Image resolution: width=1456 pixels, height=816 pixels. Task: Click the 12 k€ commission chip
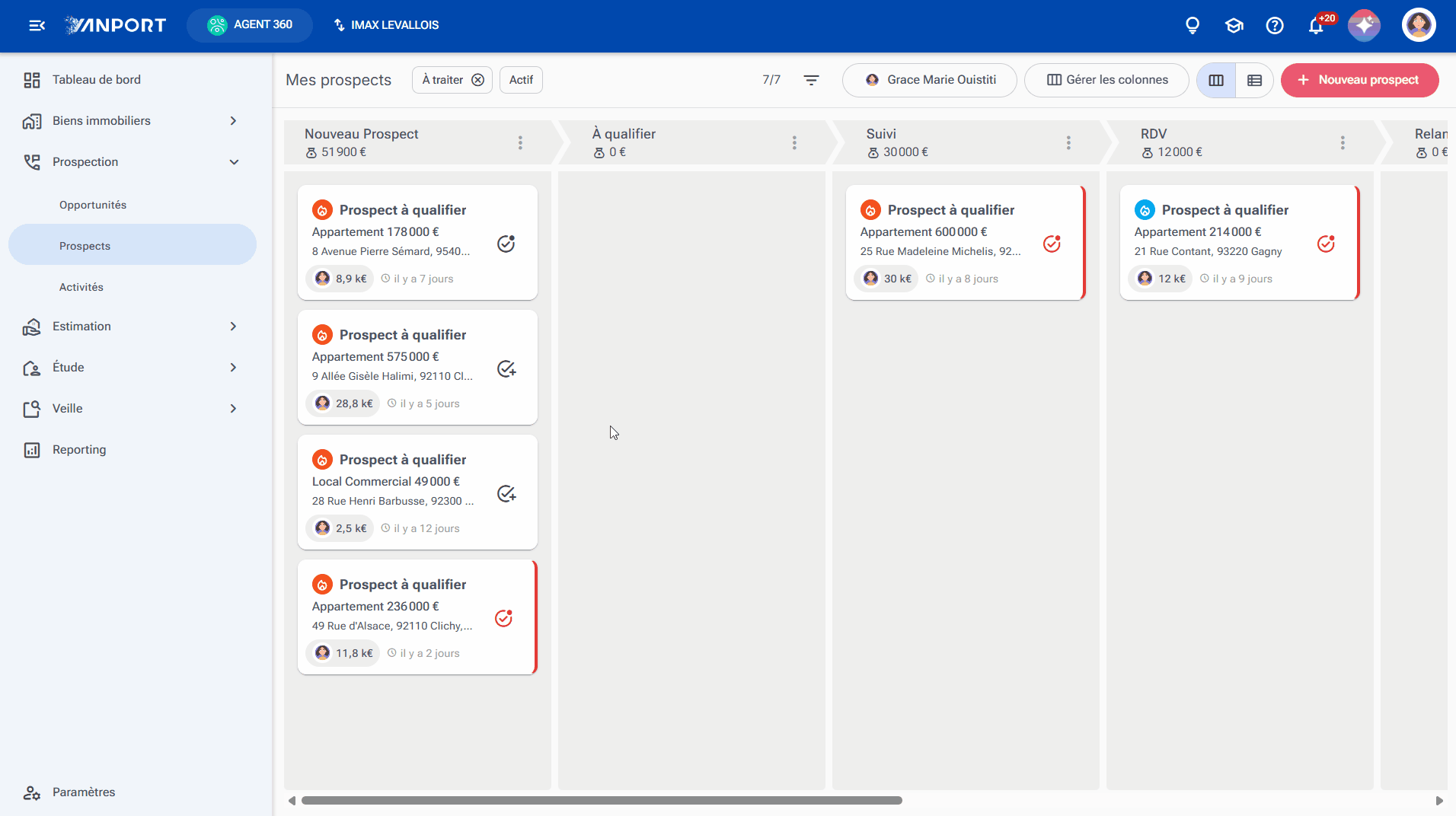tap(1161, 279)
